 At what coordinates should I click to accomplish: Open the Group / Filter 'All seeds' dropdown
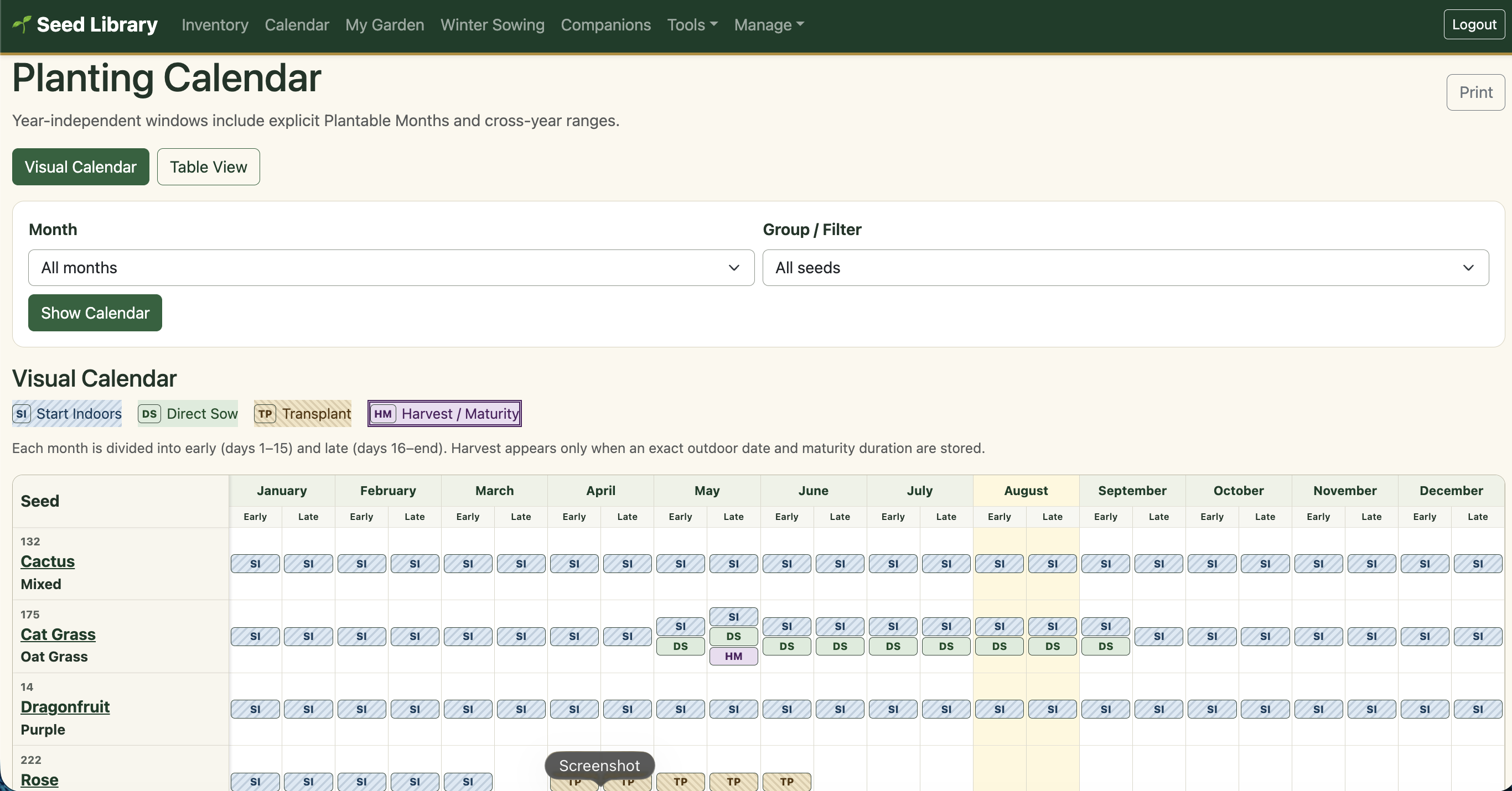pyautogui.click(x=1125, y=268)
